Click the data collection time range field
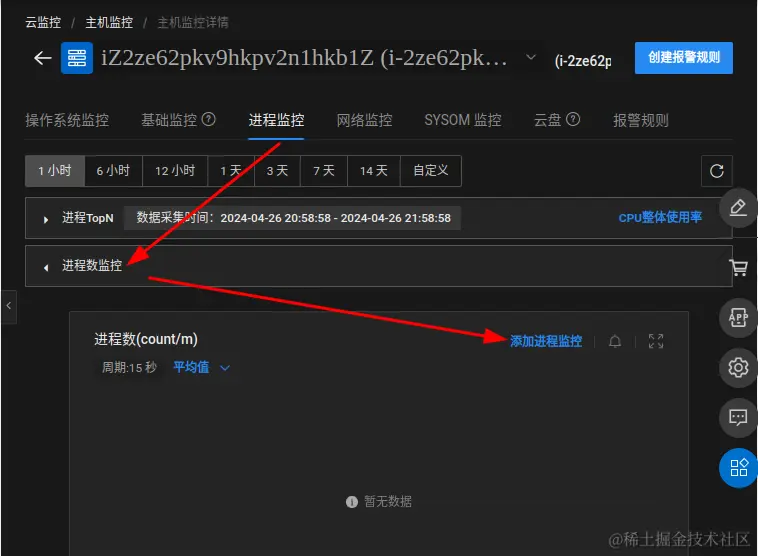Viewport: 758px width, 556px height. [292, 218]
